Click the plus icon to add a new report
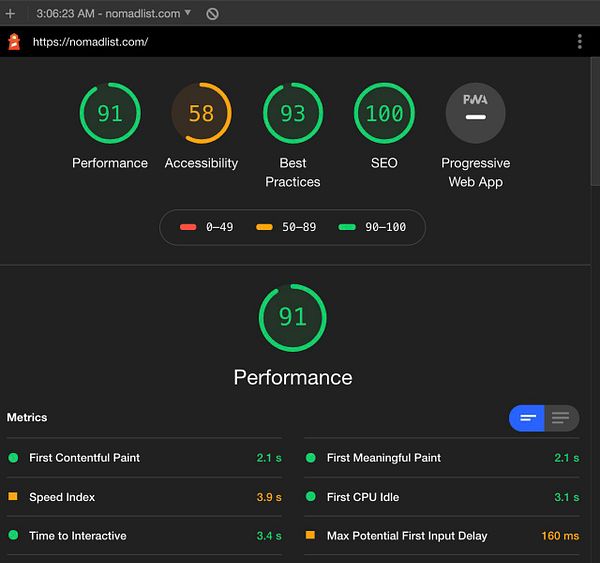The height and width of the screenshot is (563, 600). 10,14
